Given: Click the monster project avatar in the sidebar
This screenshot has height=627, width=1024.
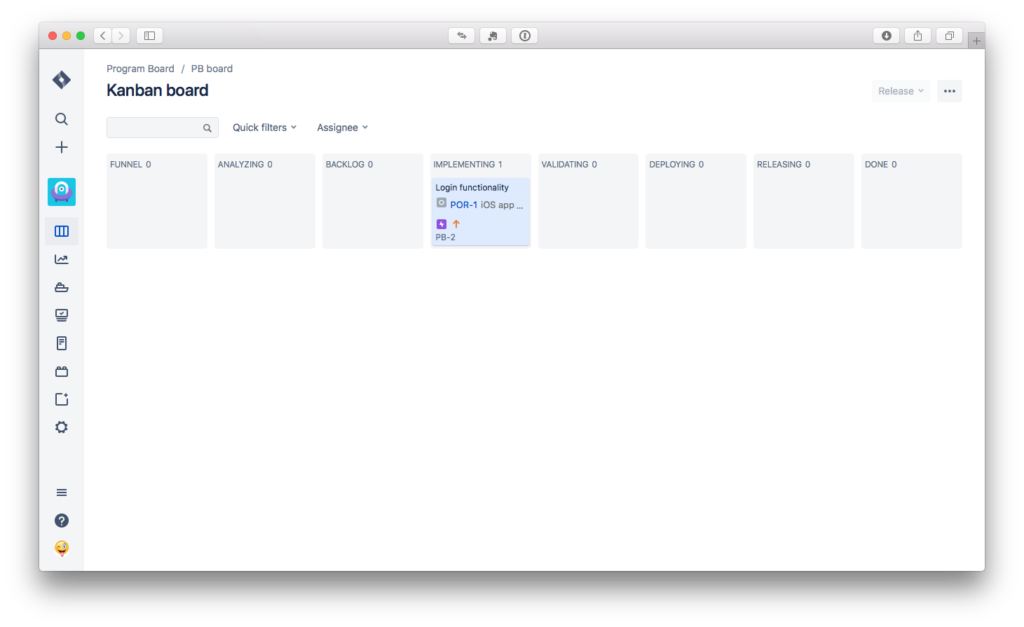Looking at the screenshot, I should coord(61,191).
